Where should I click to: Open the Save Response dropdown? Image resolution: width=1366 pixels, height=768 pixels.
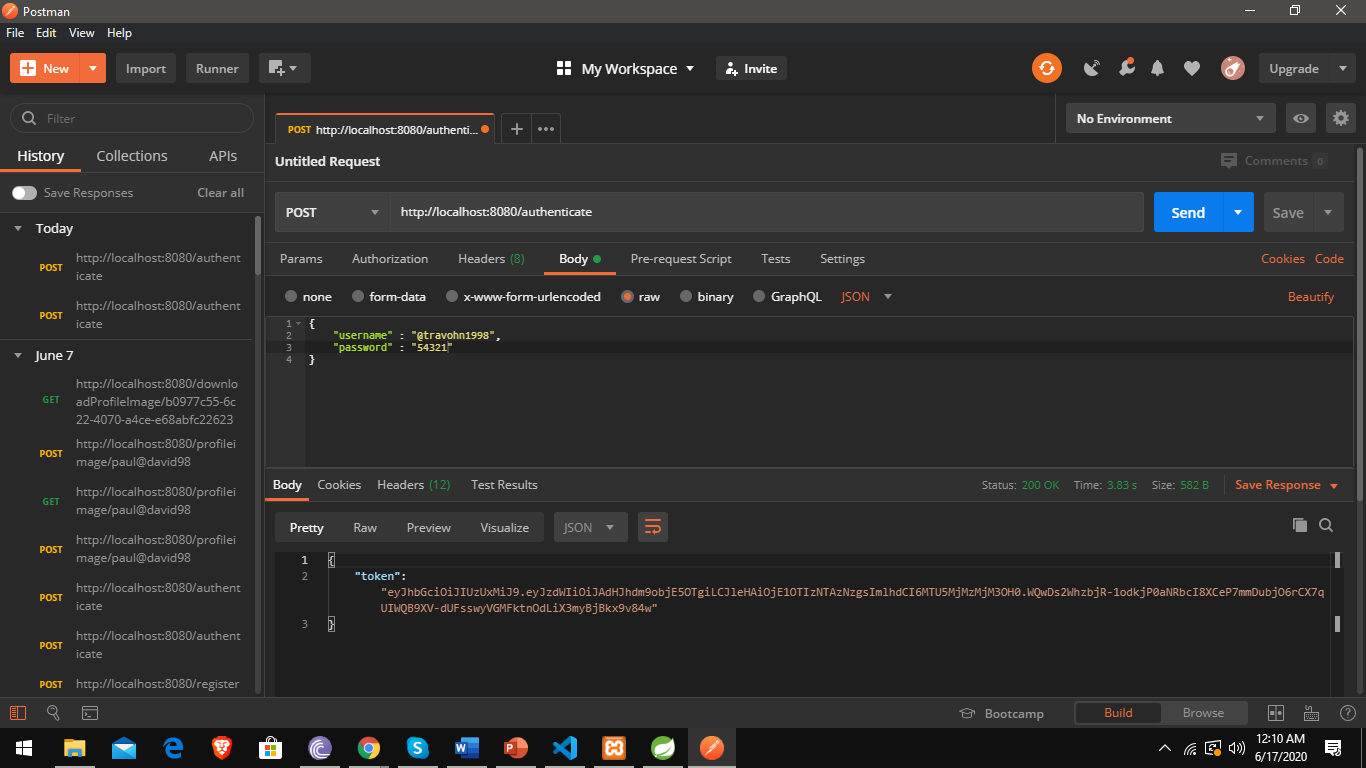[1286, 485]
